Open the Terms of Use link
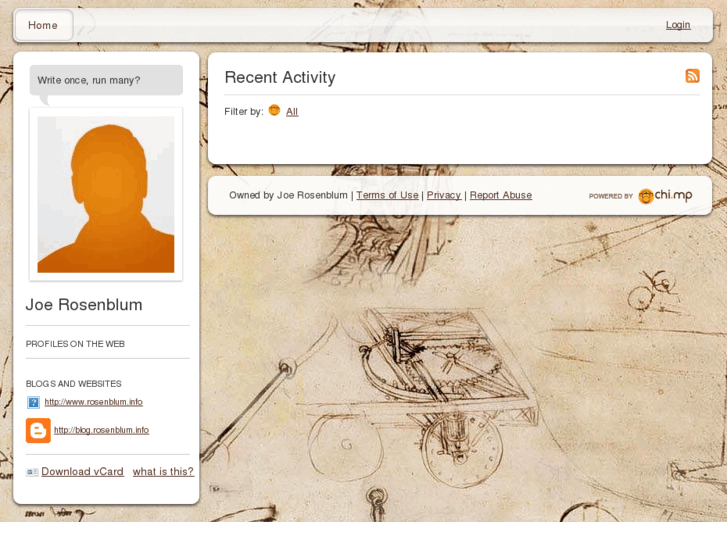The height and width of the screenshot is (545, 727). (x=387, y=195)
